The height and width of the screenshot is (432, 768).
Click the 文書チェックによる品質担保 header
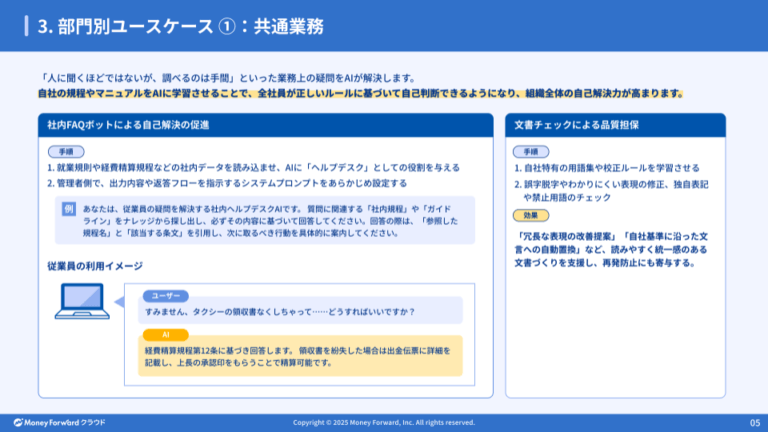point(615,125)
